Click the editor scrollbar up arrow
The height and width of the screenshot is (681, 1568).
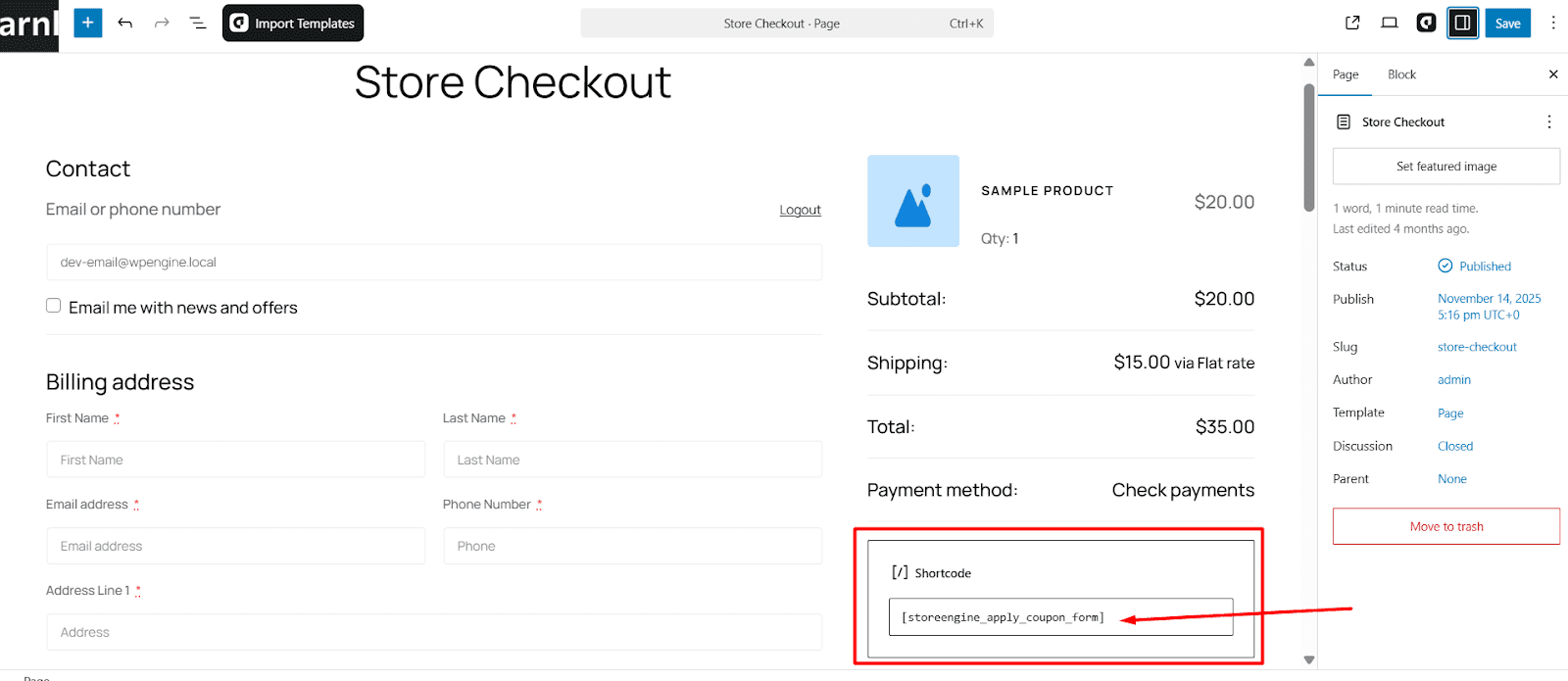(1308, 62)
